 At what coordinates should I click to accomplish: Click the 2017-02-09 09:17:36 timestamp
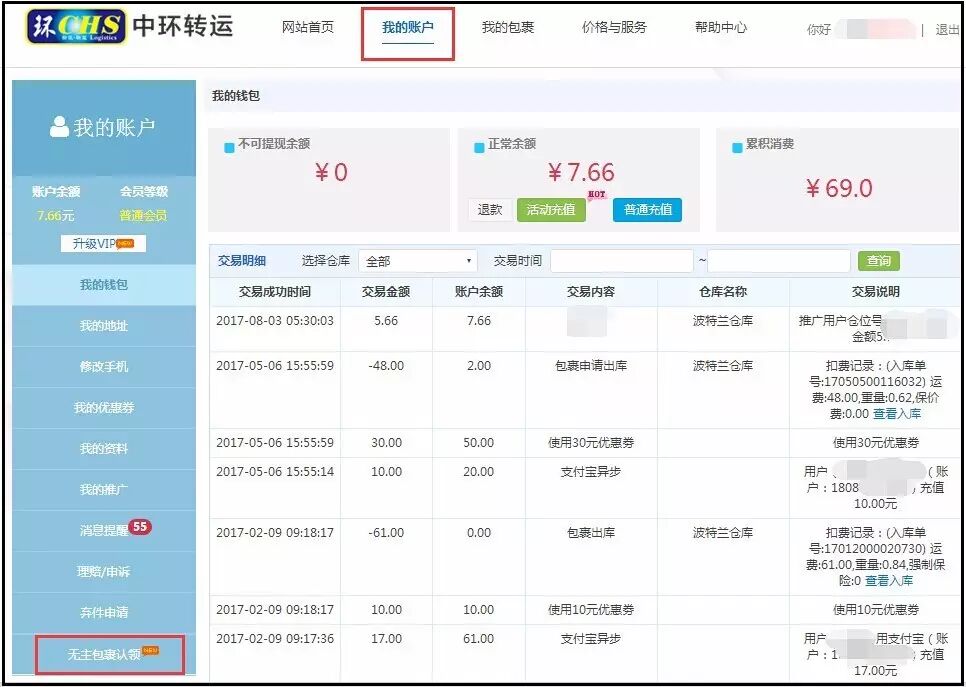[x=275, y=639]
